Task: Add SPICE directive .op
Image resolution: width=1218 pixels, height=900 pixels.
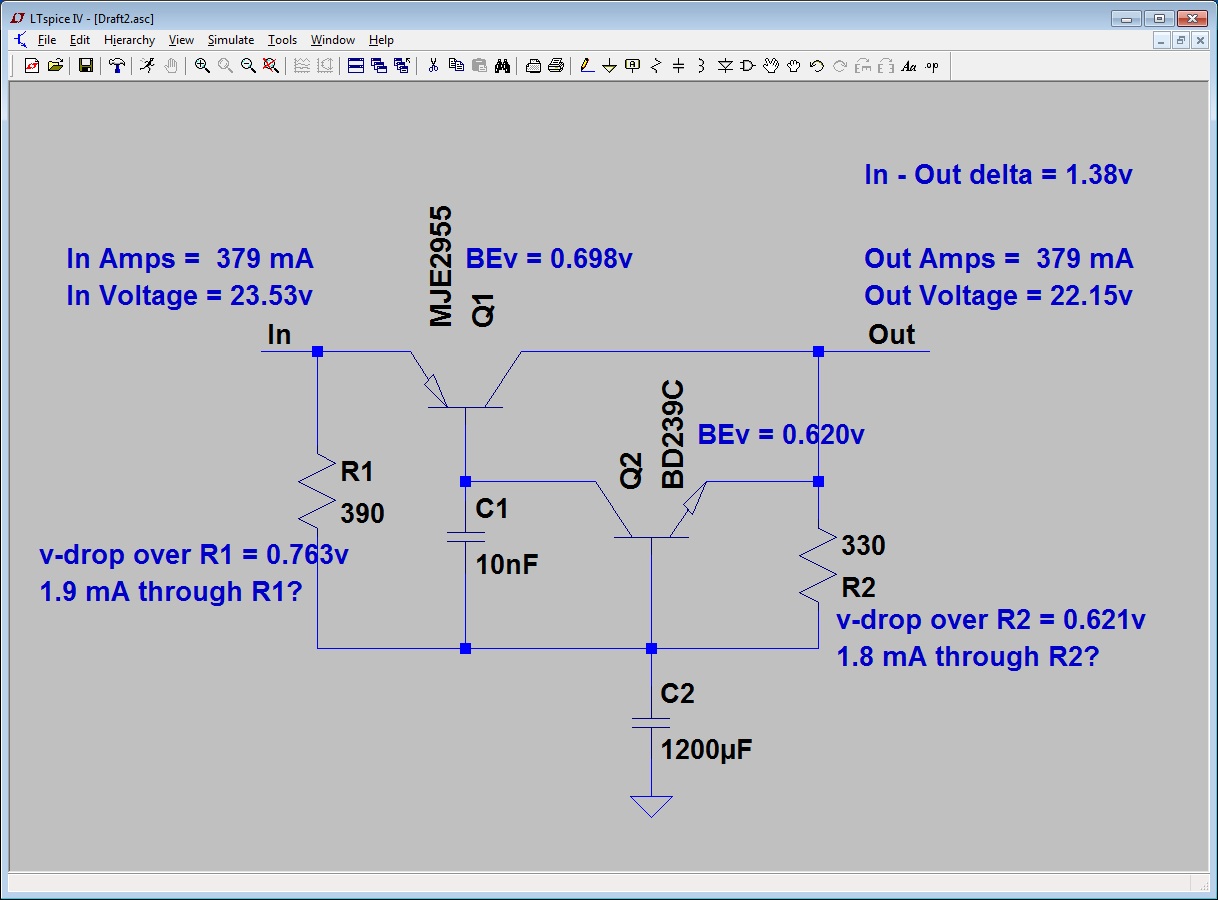Action: tap(932, 66)
